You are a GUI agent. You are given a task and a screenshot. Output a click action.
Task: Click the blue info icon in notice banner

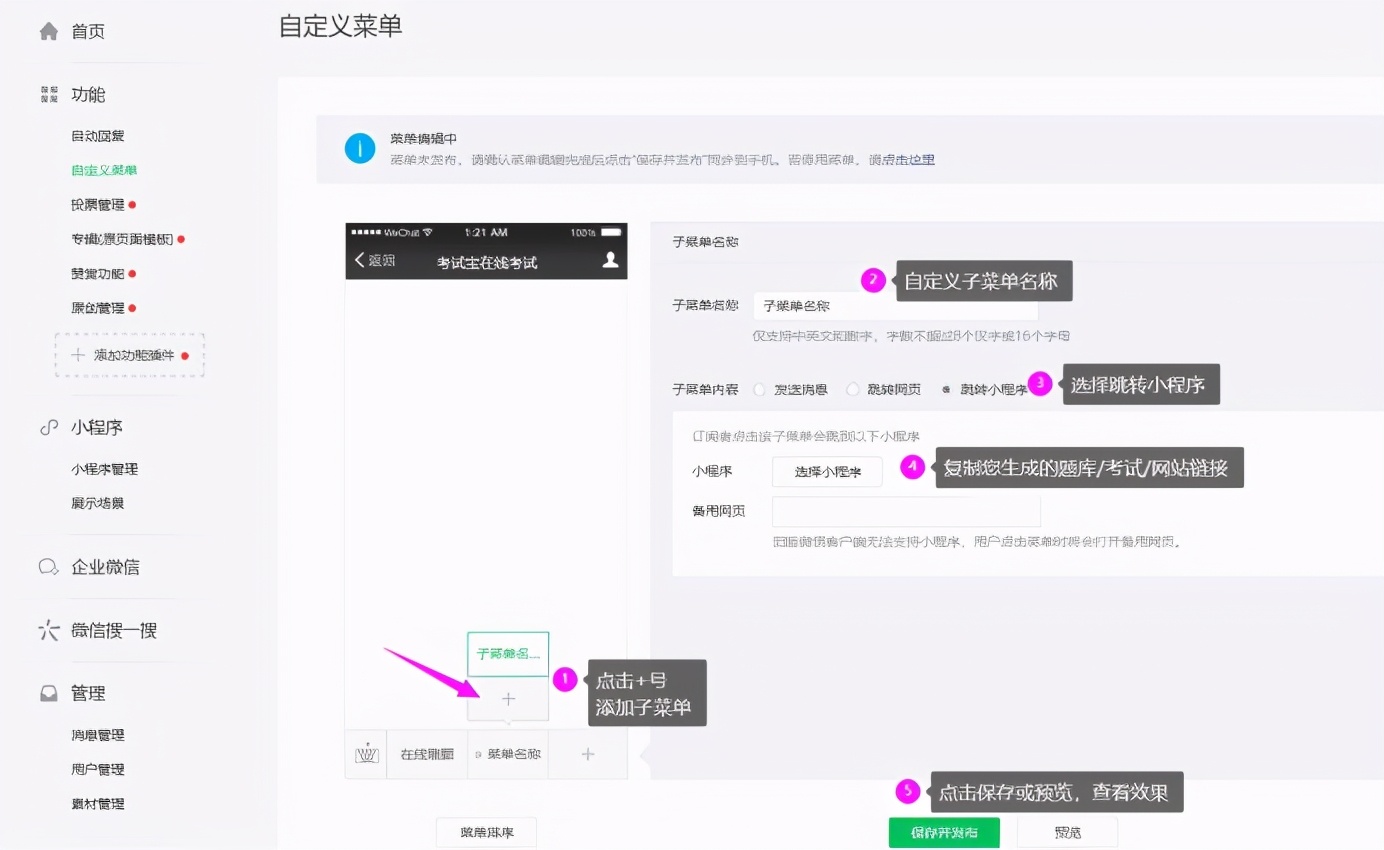tap(360, 148)
